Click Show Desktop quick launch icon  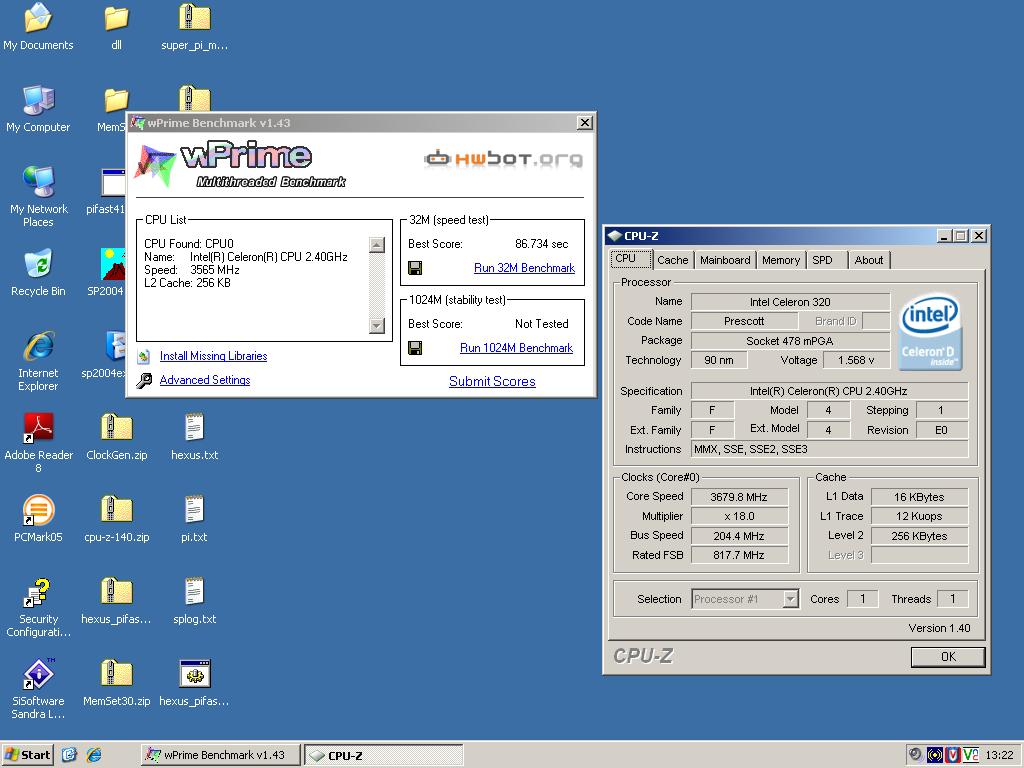point(69,755)
